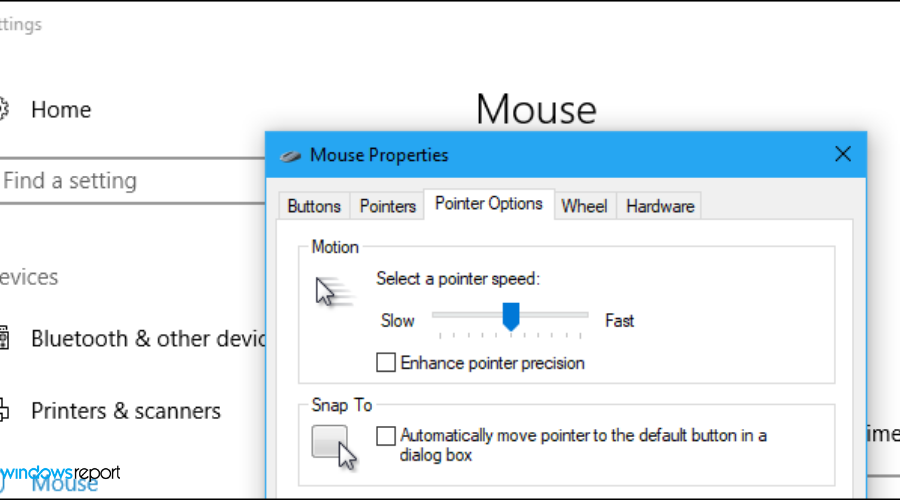Open Printers & scanners settings

click(125, 411)
